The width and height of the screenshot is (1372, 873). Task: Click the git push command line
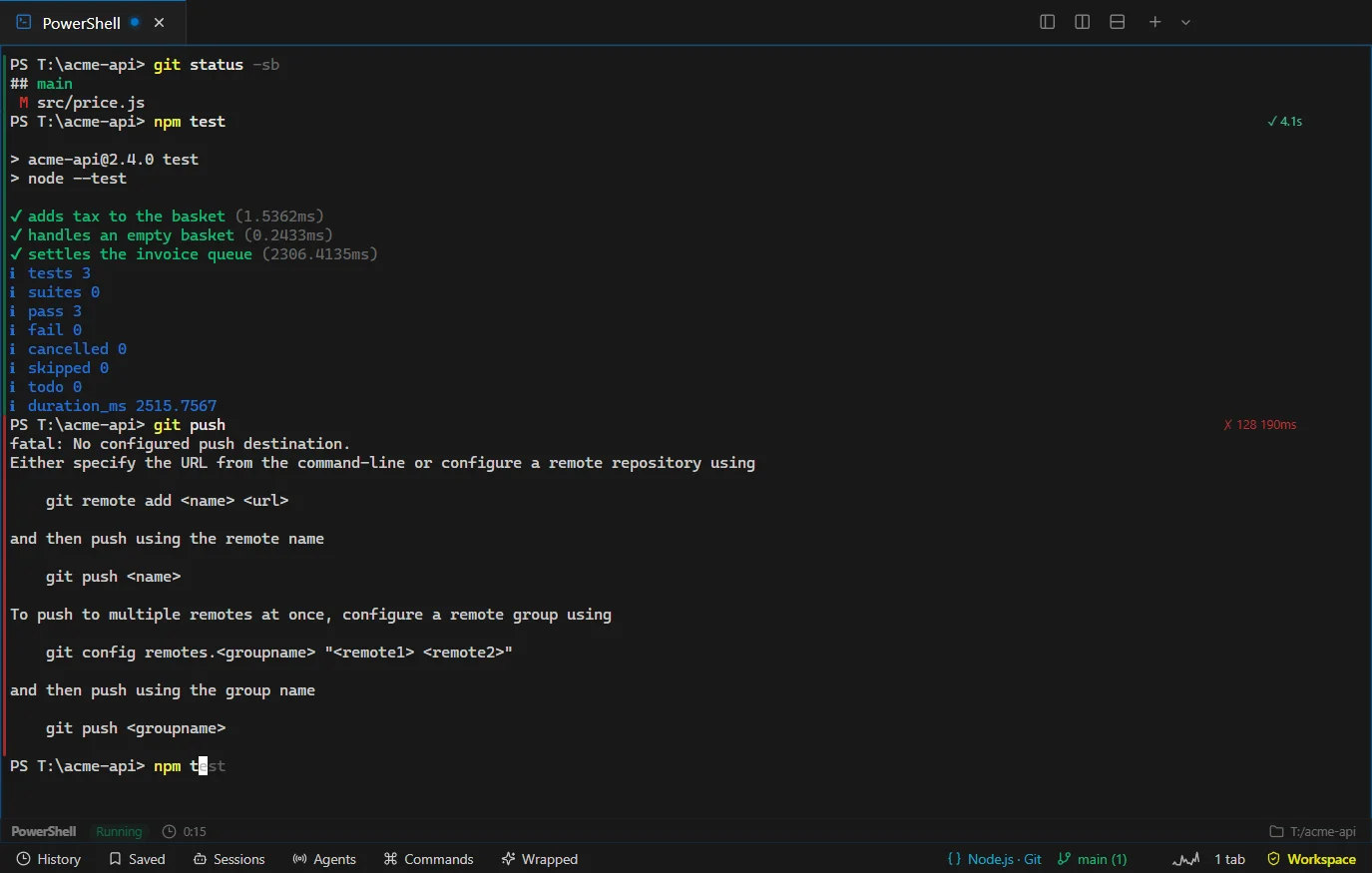pyautogui.click(x=118, y=425)
